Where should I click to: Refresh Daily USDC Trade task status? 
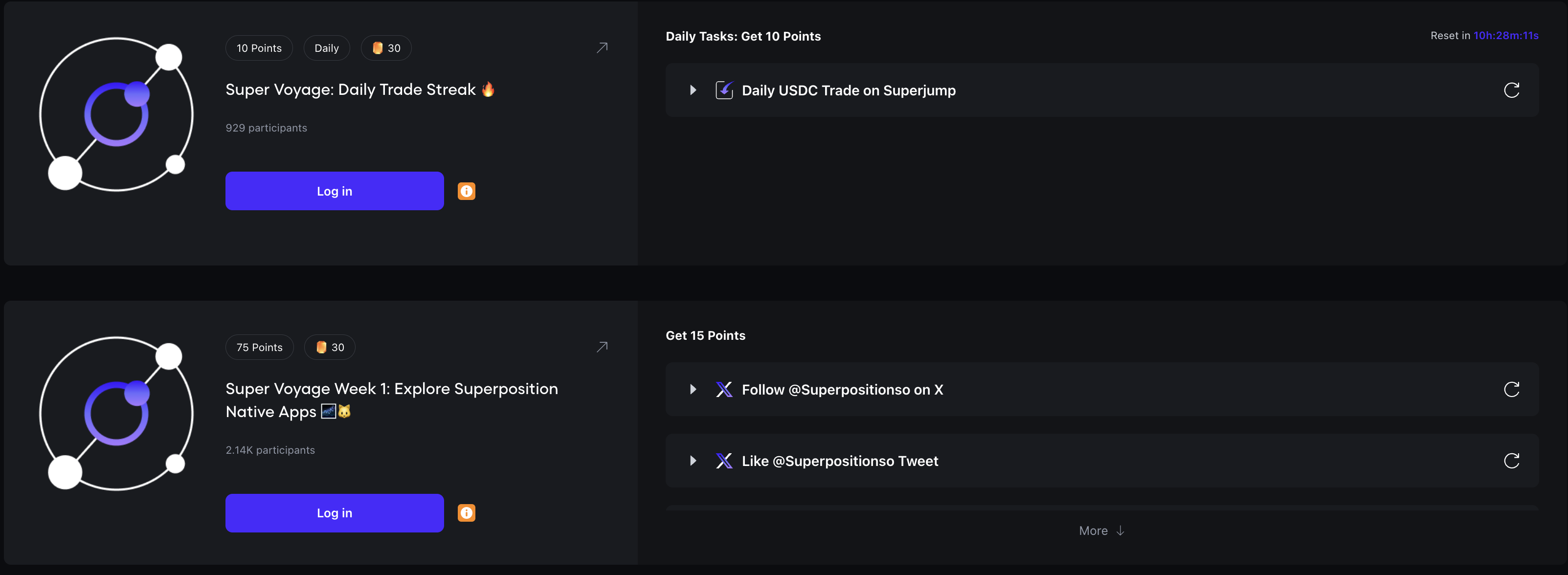1511,90
